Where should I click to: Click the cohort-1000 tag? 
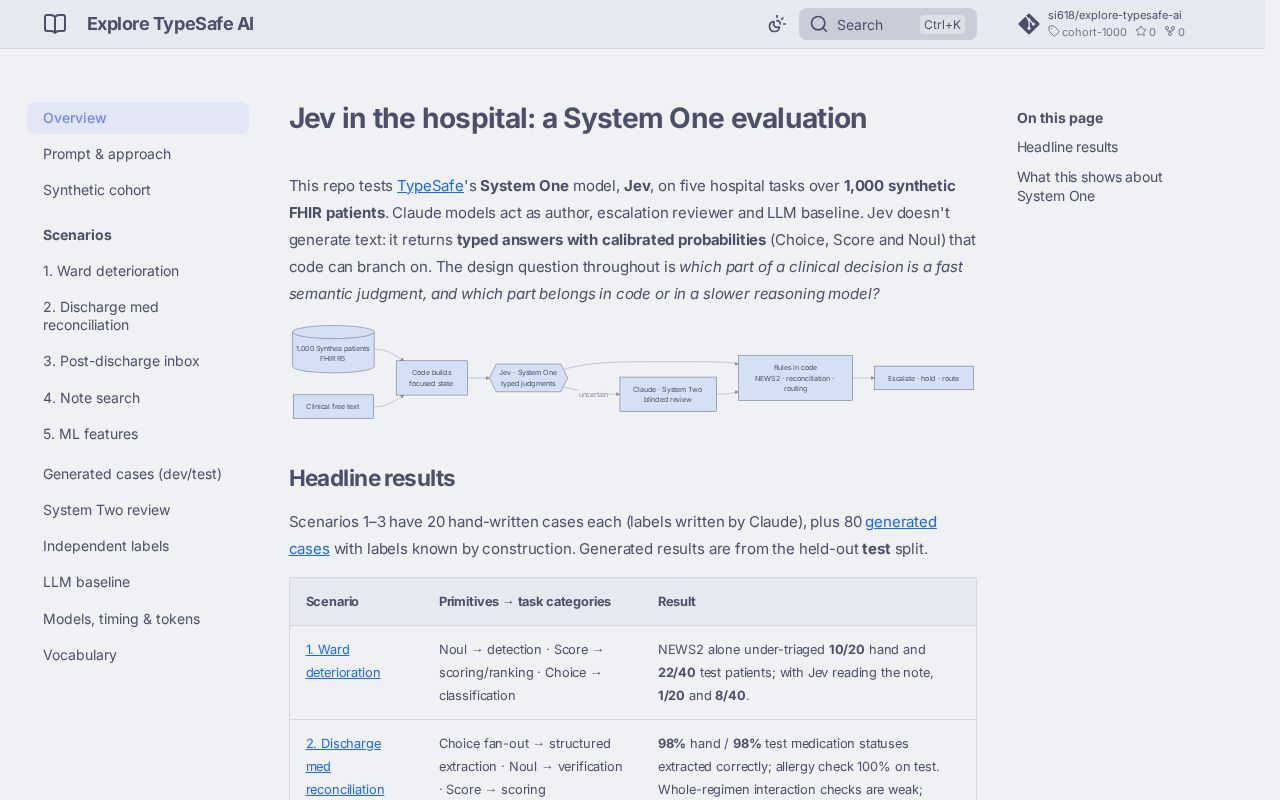point(1088,32)
